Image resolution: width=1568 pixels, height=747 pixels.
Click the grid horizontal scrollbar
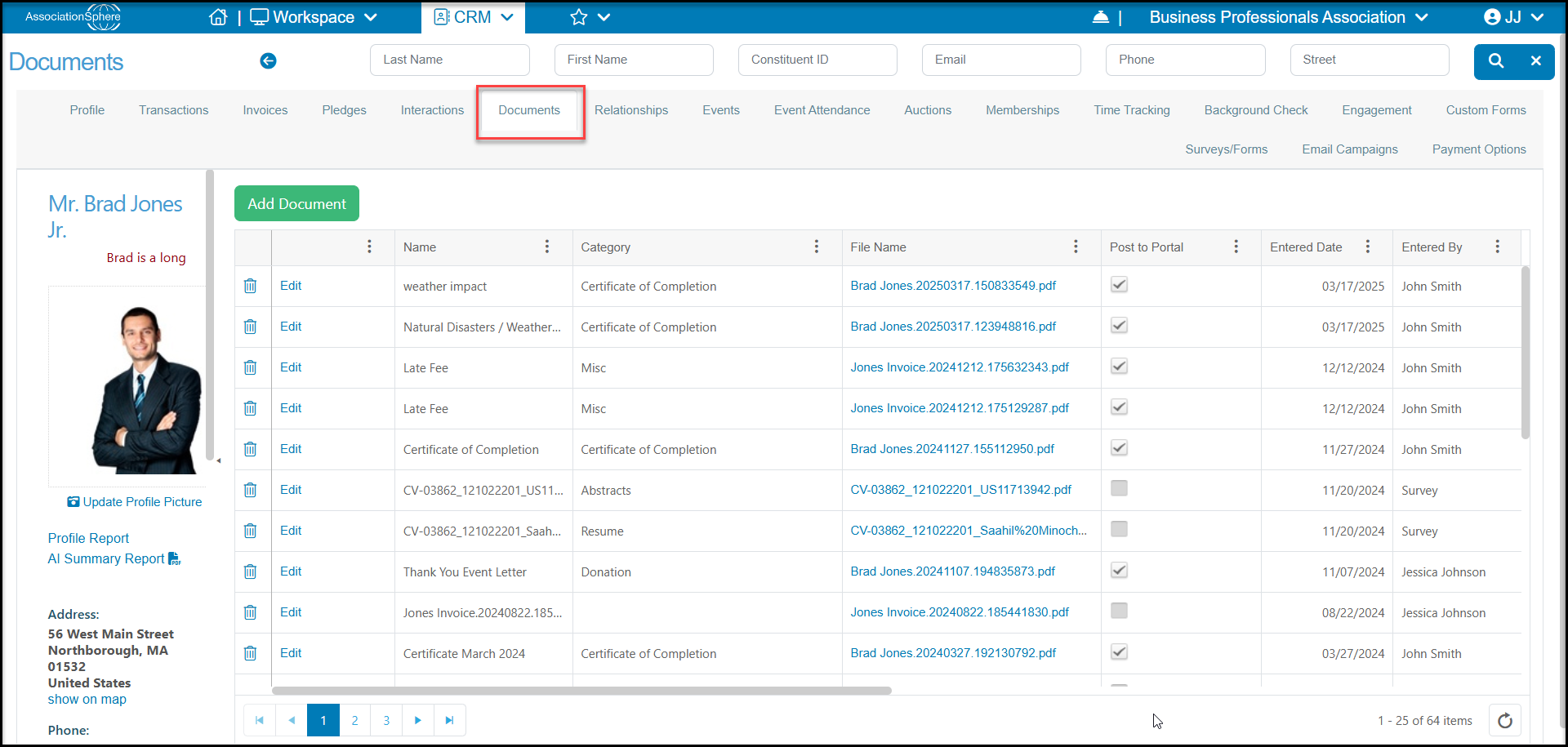pyautogui.click(x=581, y=691)
